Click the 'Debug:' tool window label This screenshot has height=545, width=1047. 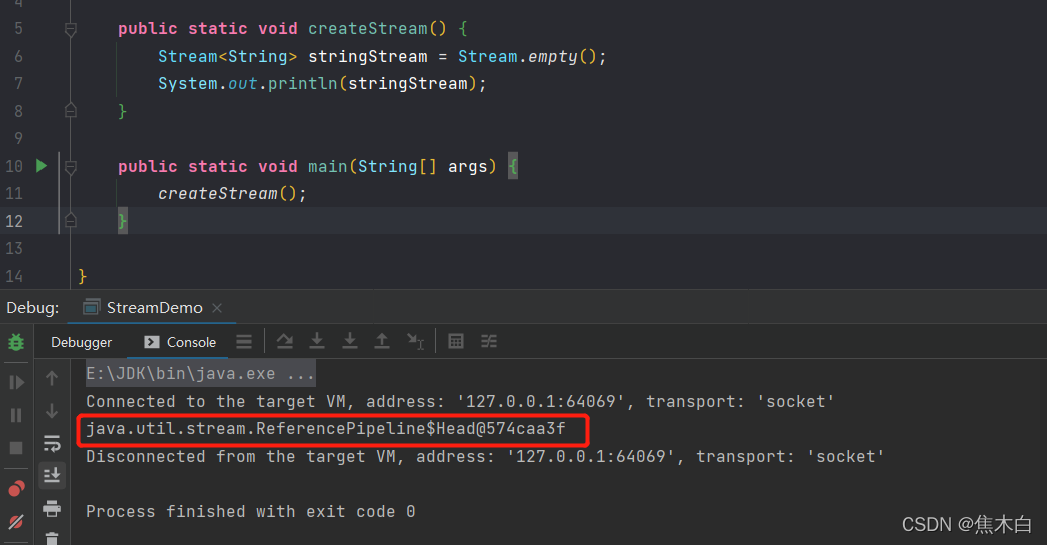(33, 307)
